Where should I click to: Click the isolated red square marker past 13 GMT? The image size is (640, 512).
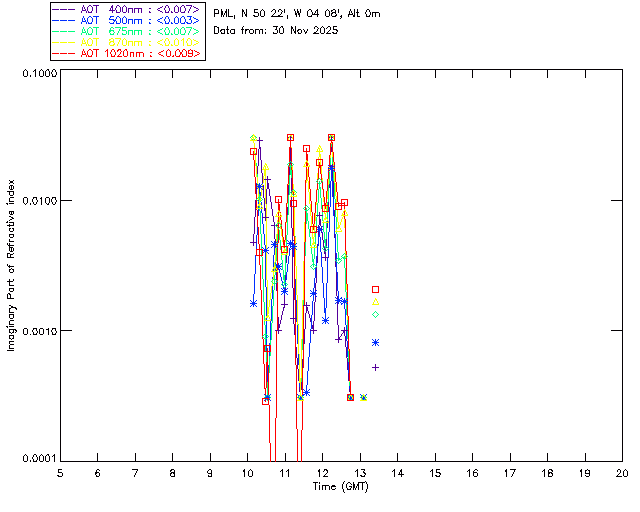(376, 289)
